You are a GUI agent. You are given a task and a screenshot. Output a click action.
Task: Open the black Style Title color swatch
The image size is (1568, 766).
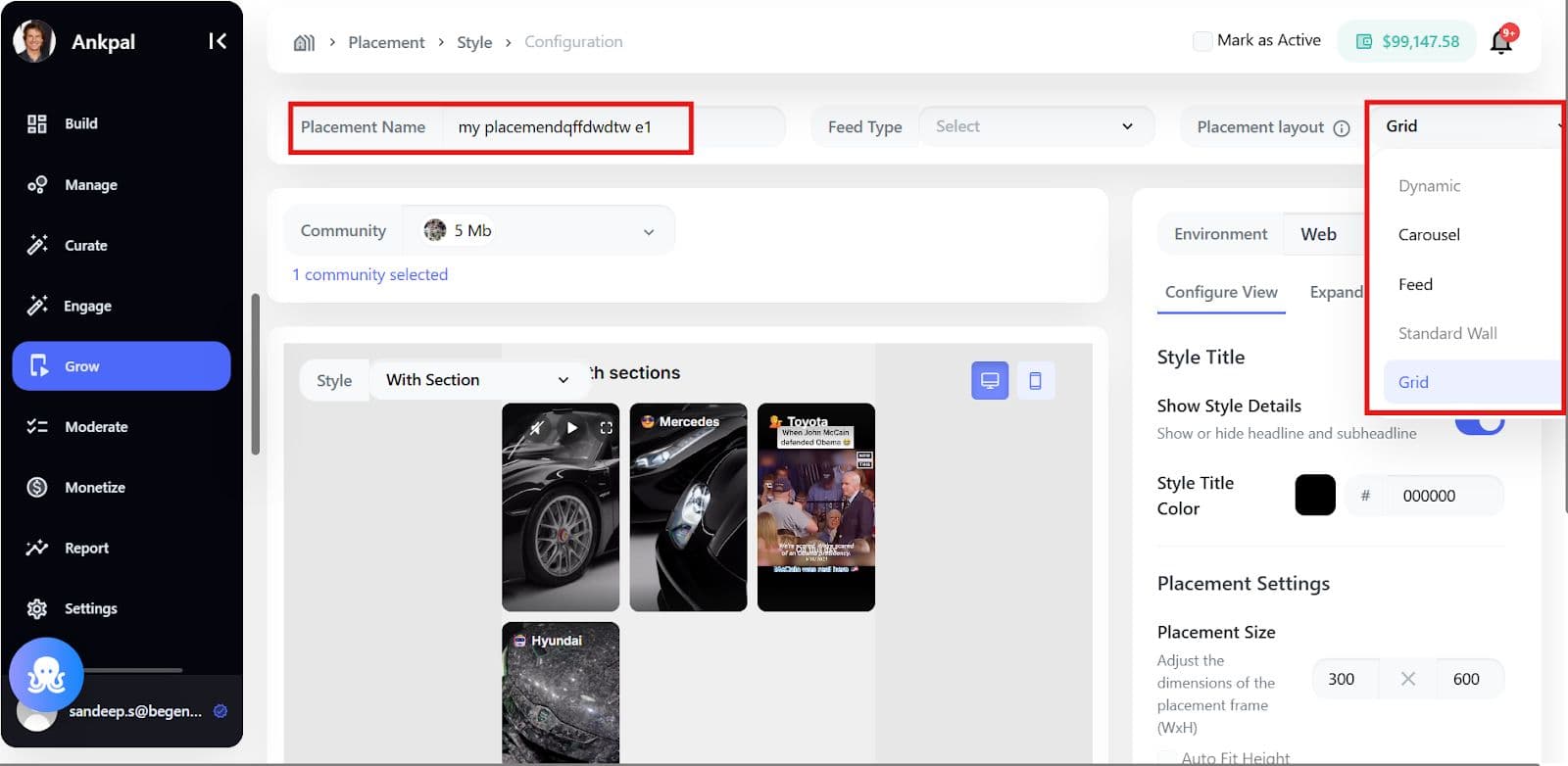[1314, 496]
